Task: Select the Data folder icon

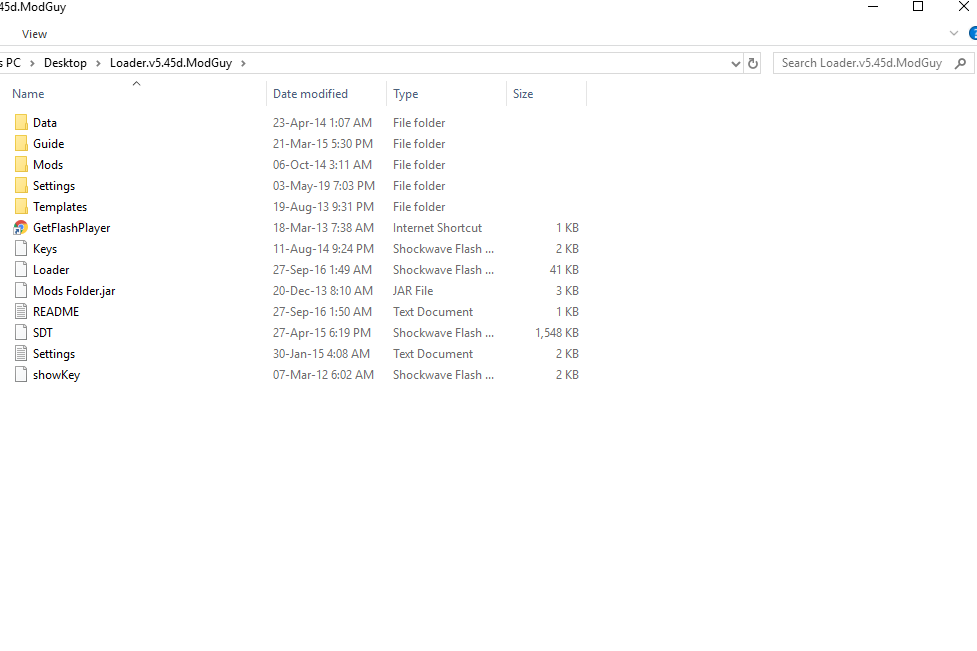Action: pyautogui.click(x=21, y=123)
